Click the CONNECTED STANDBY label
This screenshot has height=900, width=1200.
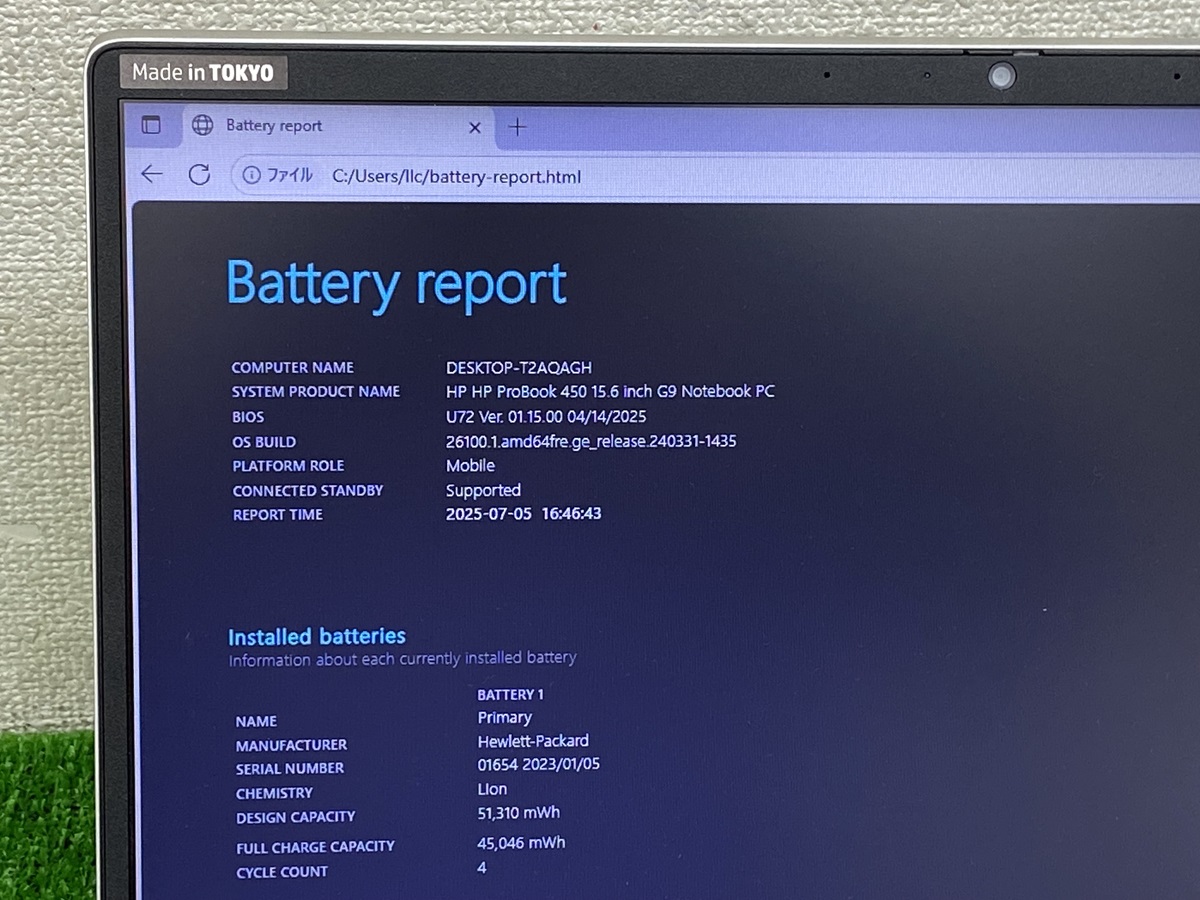[x=308, y=491]
